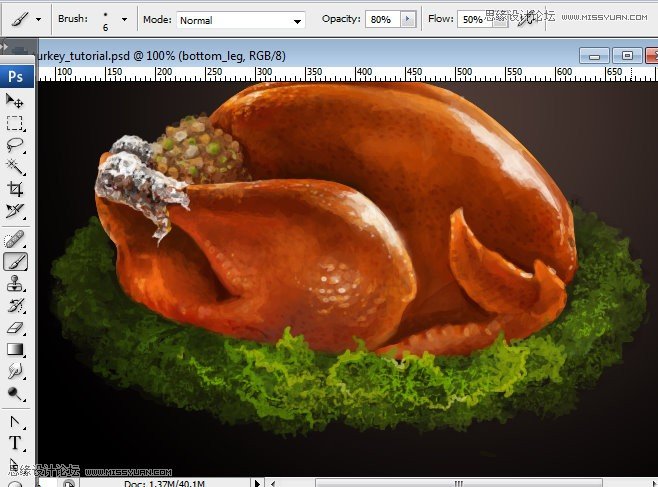Click the Opacity 80% field
The image size is (658, 487).
(382, 19)
